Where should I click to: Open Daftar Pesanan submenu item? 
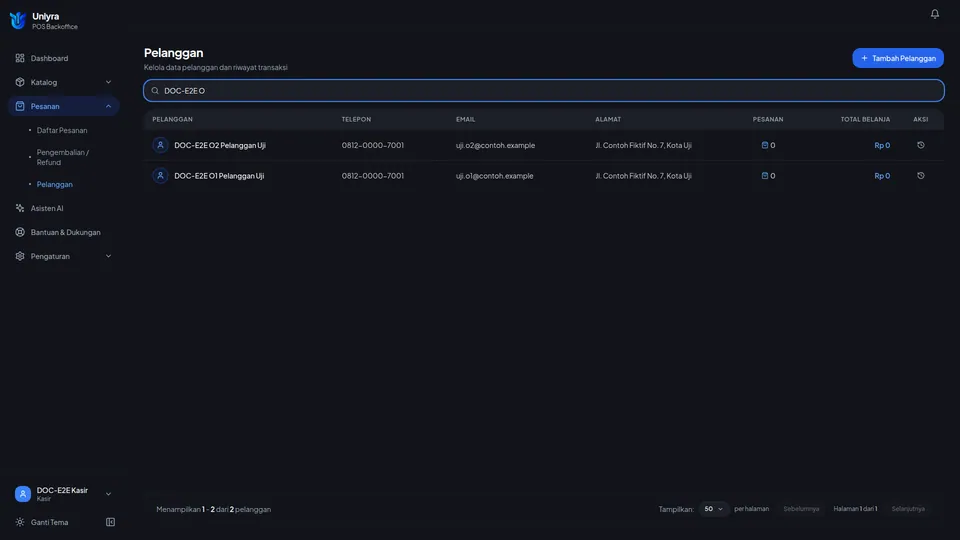pyautogui.click(x=62, y=130)
